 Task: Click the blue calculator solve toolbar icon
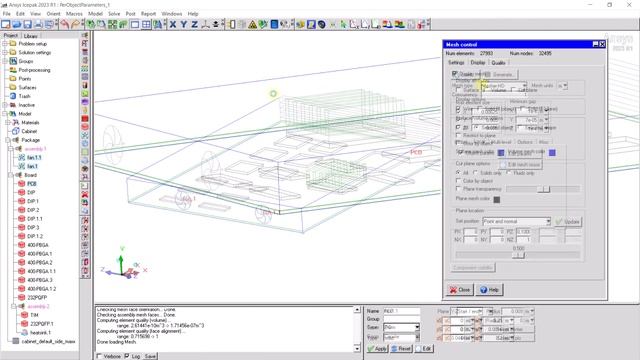[x=274, y=24]
